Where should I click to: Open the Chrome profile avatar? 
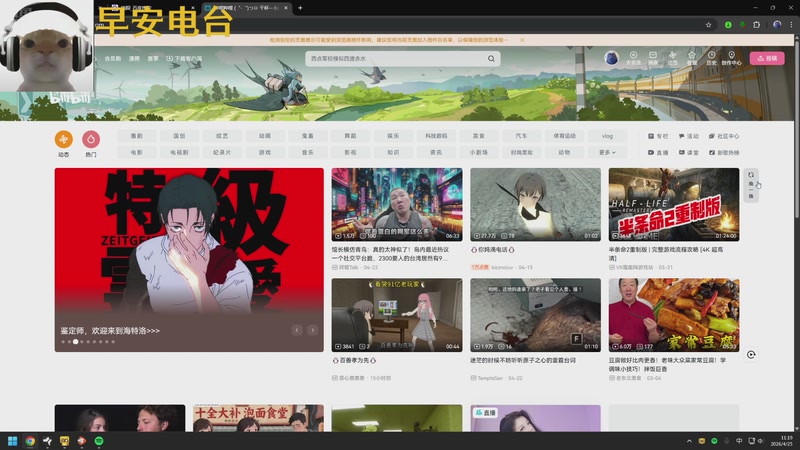coord(777,24)
